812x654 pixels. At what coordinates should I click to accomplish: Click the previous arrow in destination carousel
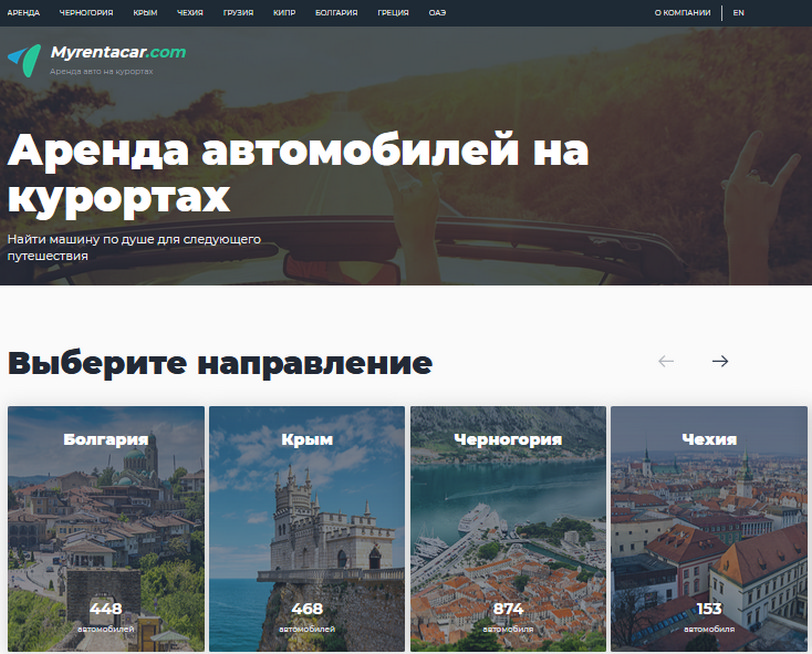pyautogui.click(x=666, y=361)
